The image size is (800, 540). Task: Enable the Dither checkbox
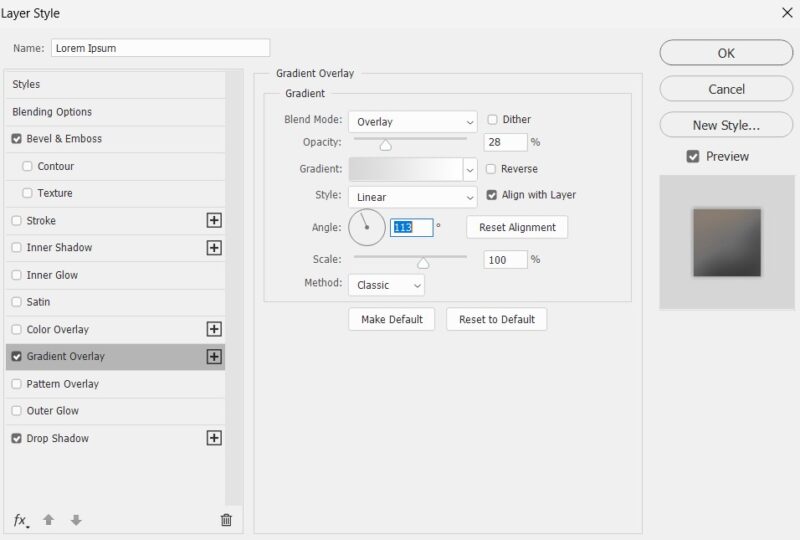coord(492,119)
